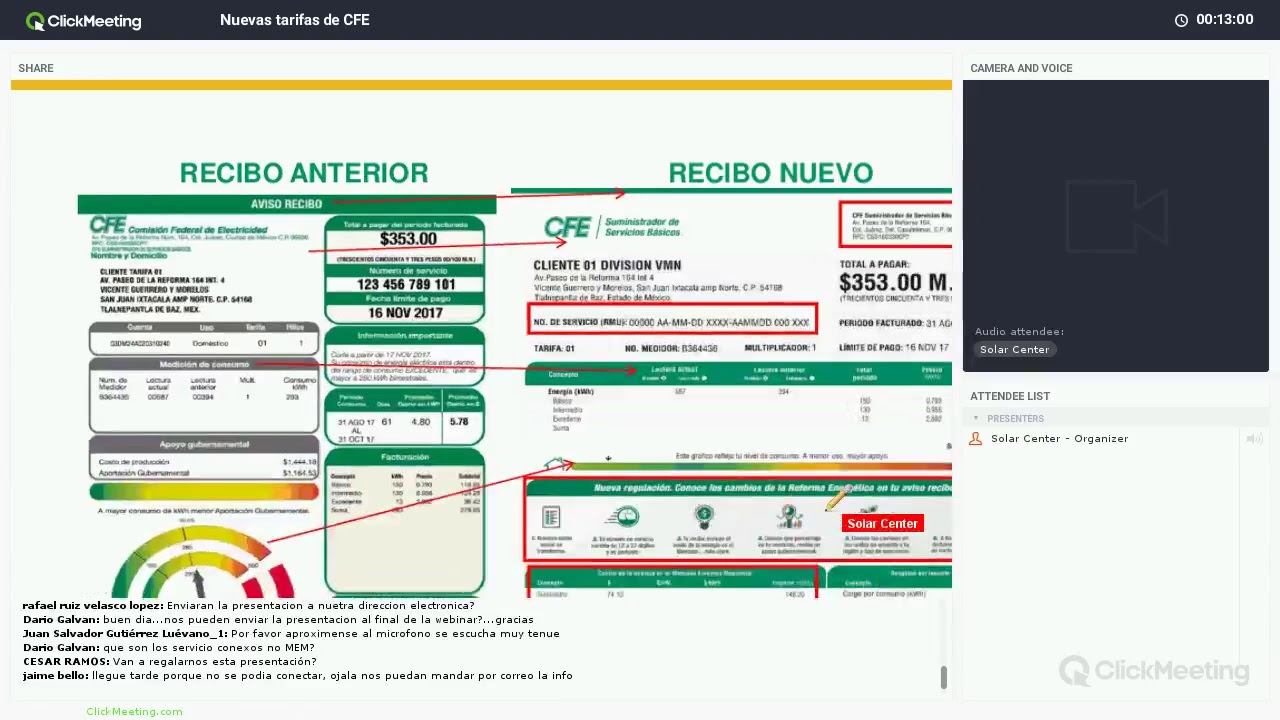Click the red Solar Center pointer label
This screenshot has height=720, width=1280.
(882, 523)
